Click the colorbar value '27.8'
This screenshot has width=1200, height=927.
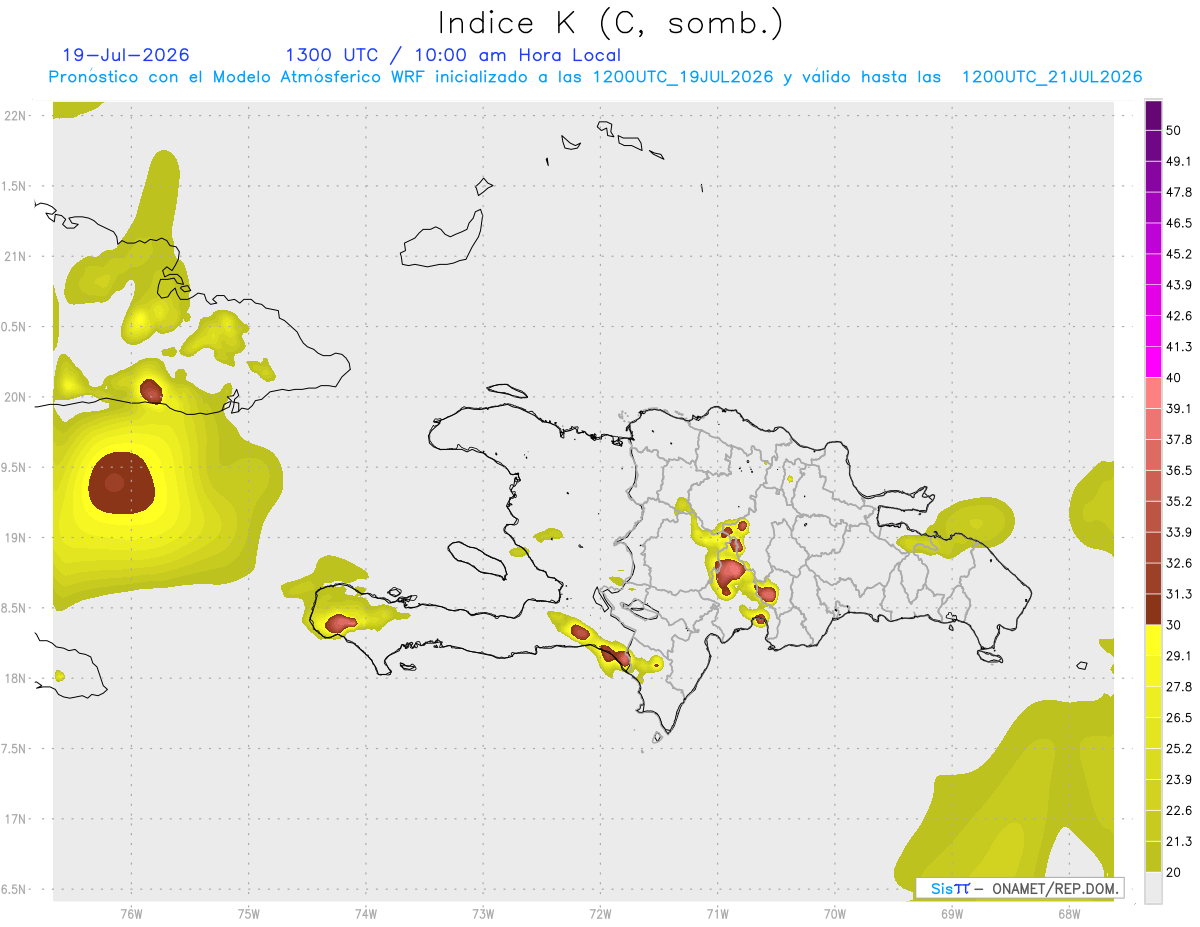point(1178,687)
